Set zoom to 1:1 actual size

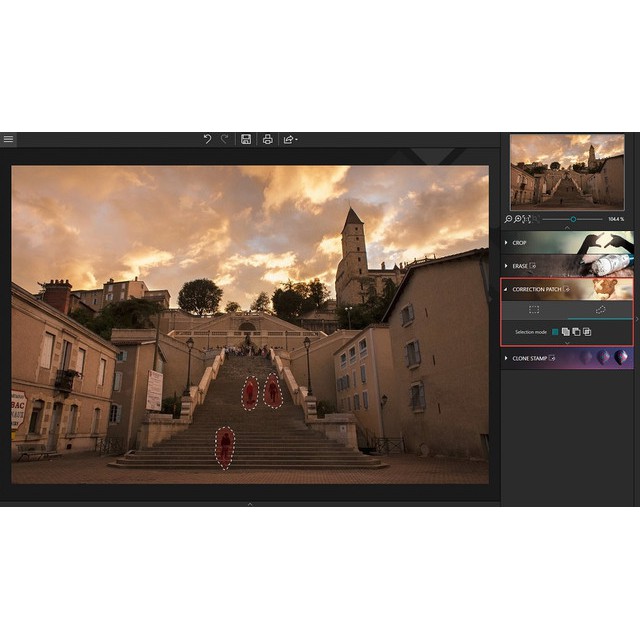click(527, 219)
